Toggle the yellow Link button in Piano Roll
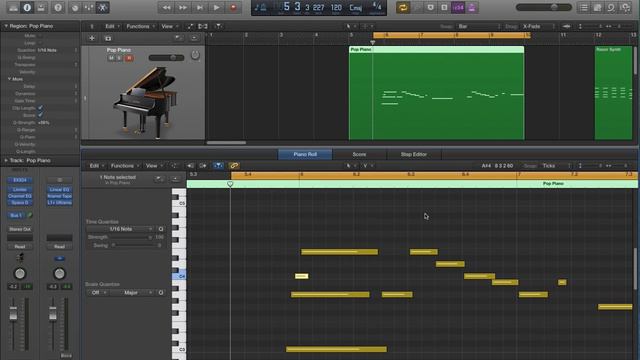640x360 pixels. [234, 166]
